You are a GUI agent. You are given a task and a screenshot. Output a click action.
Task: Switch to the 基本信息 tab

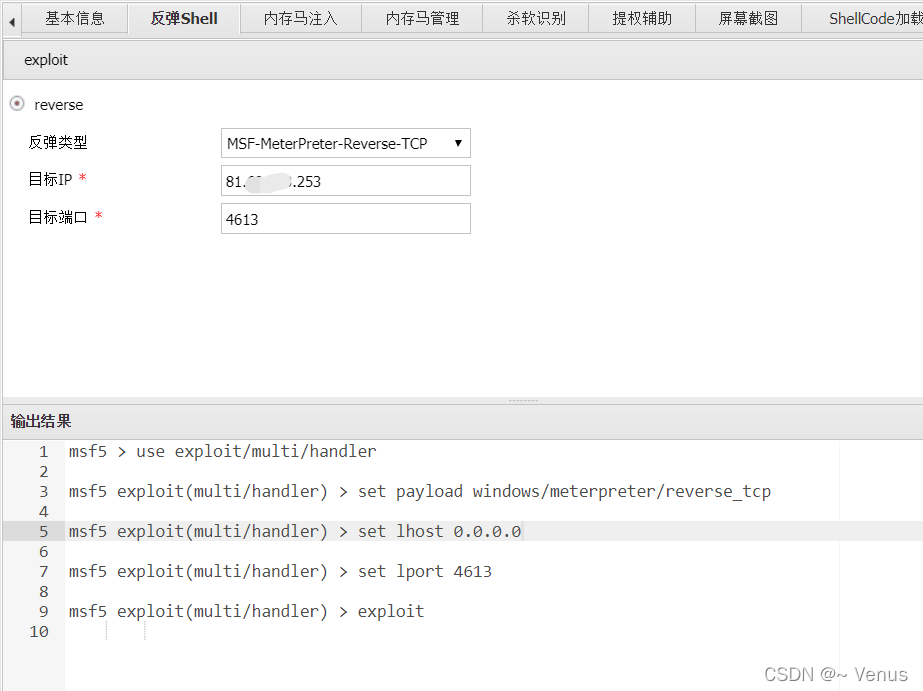click(x=75, y=18)
